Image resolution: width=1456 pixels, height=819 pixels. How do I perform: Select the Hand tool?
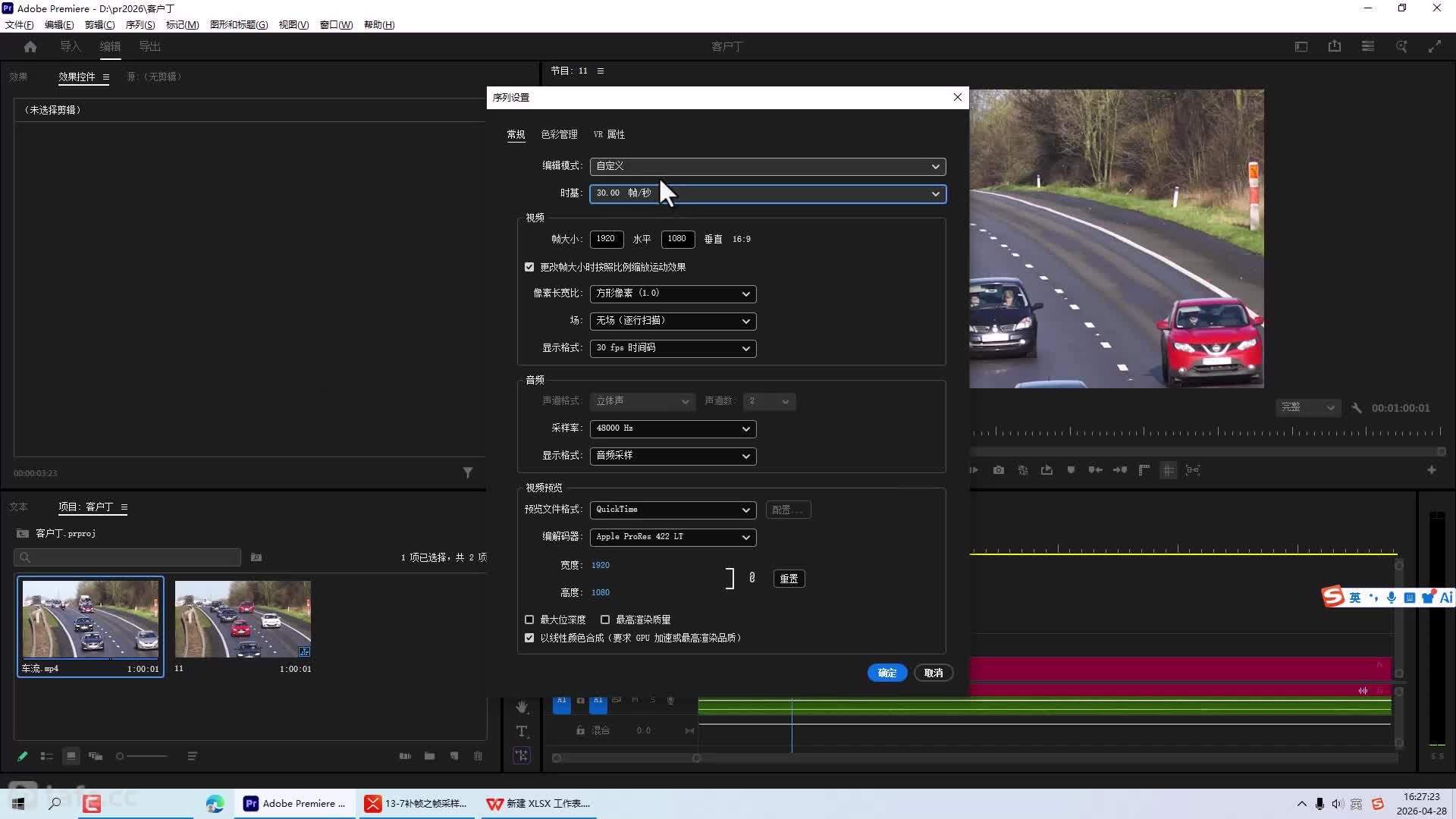click(522, 707)
